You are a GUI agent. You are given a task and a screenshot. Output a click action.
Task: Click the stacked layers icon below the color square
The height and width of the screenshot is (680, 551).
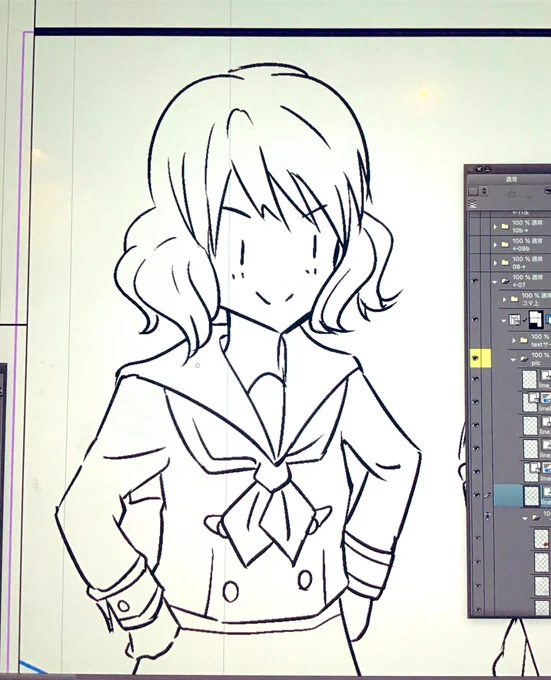pyautogui.click(x=473, y=204)
